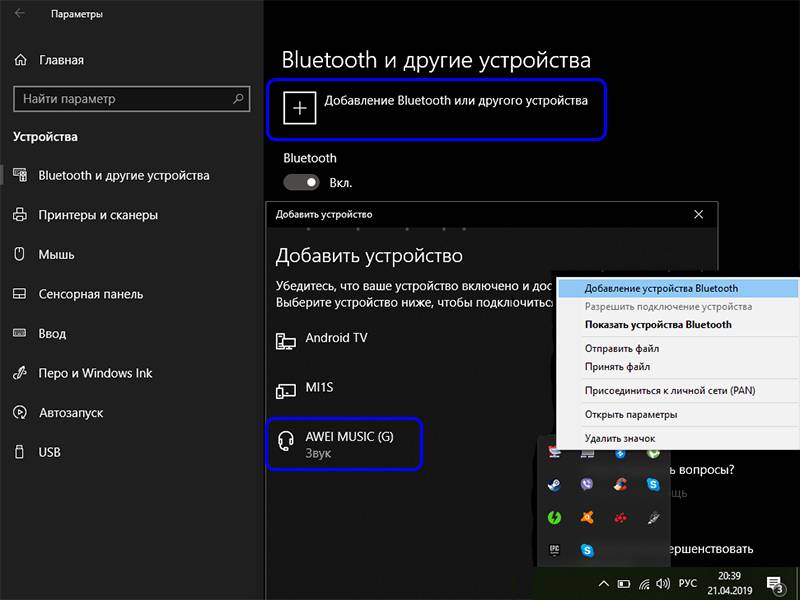The height and width of the screenshot is (600, 800).
Task: Click the USB safely remove tray icon
Action: coord(653,517)
